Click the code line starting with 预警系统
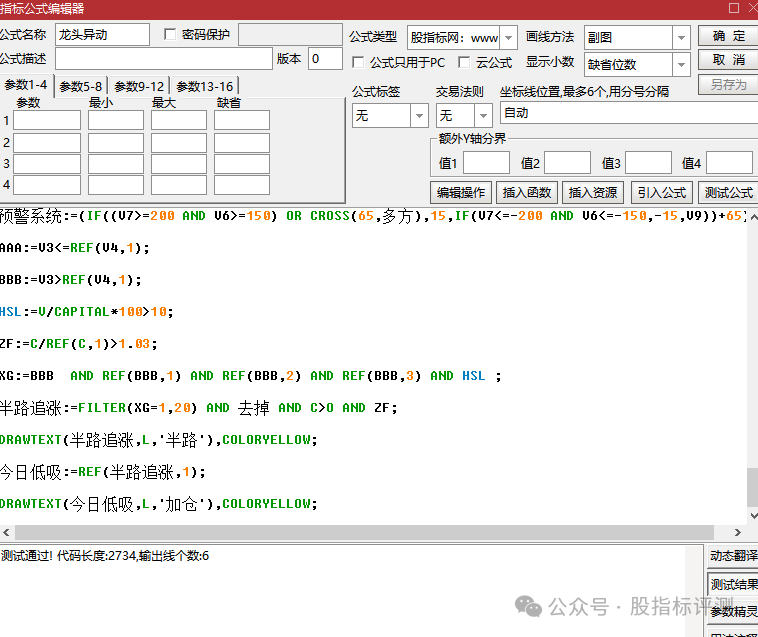The width and height of the screenshot is (758, 637). click(373, 216)
